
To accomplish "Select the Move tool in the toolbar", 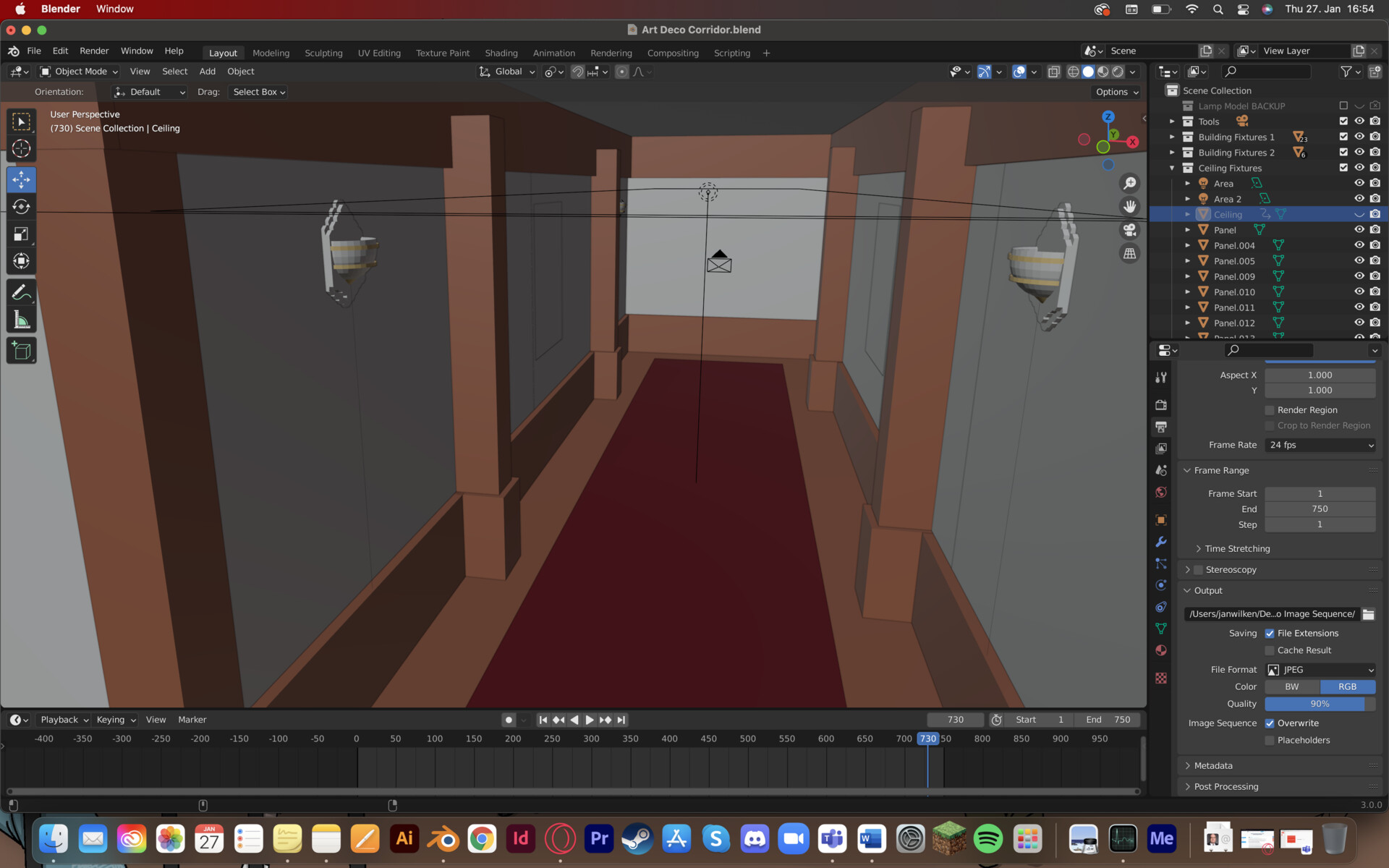I will coord(21,179).
